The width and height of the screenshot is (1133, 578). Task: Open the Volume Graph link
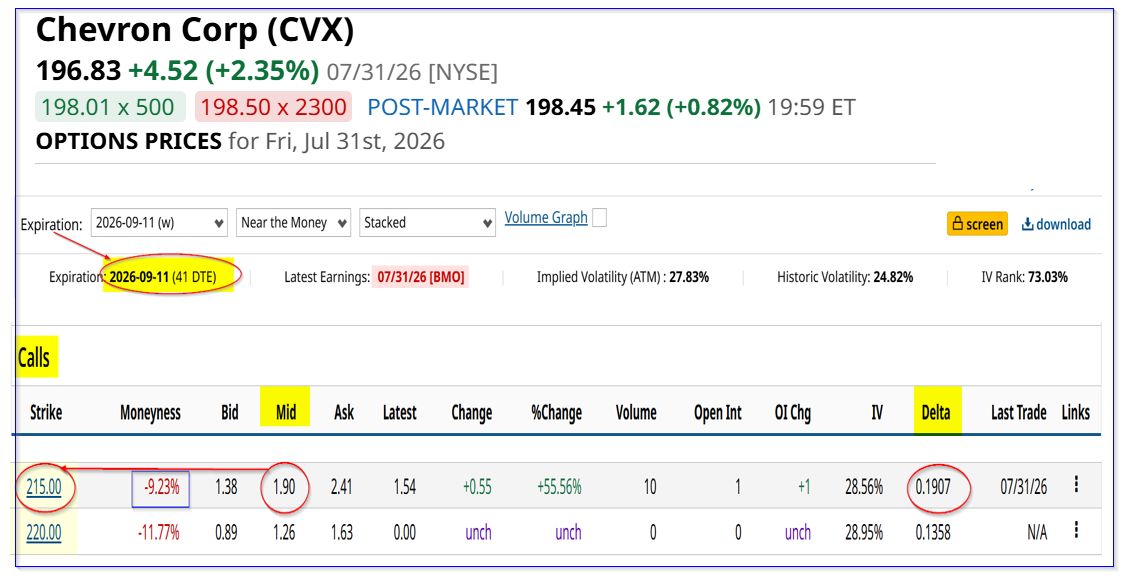546,217
